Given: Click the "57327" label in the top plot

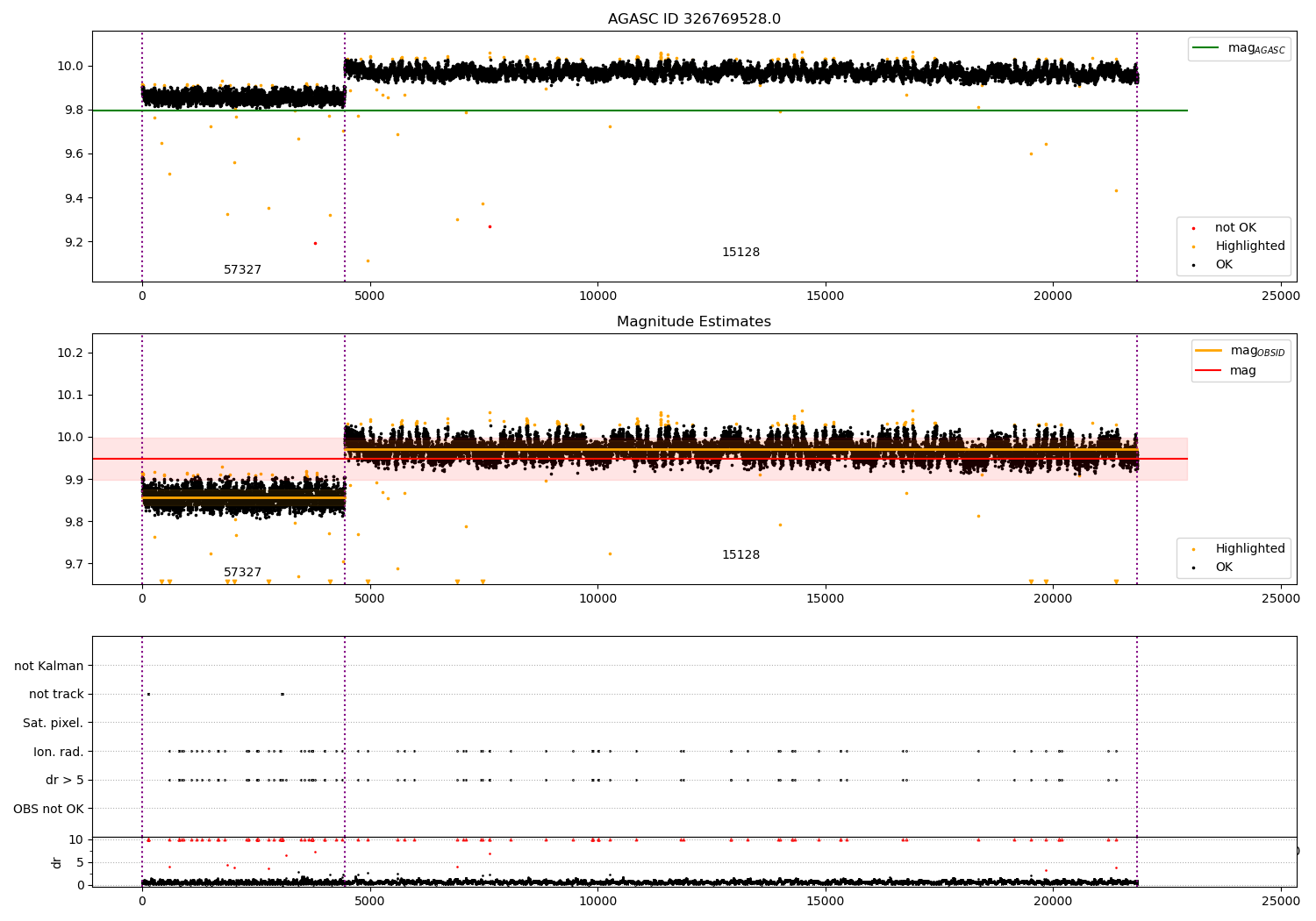Looking at the screenshot, I should 242,270.
